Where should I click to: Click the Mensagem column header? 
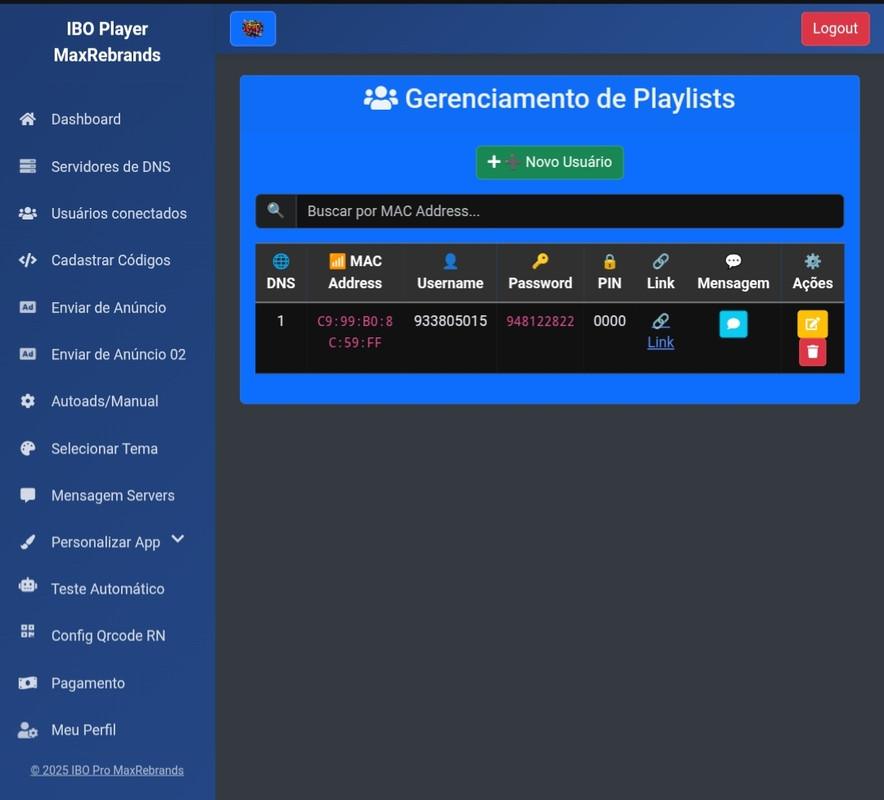pos(733,272)
